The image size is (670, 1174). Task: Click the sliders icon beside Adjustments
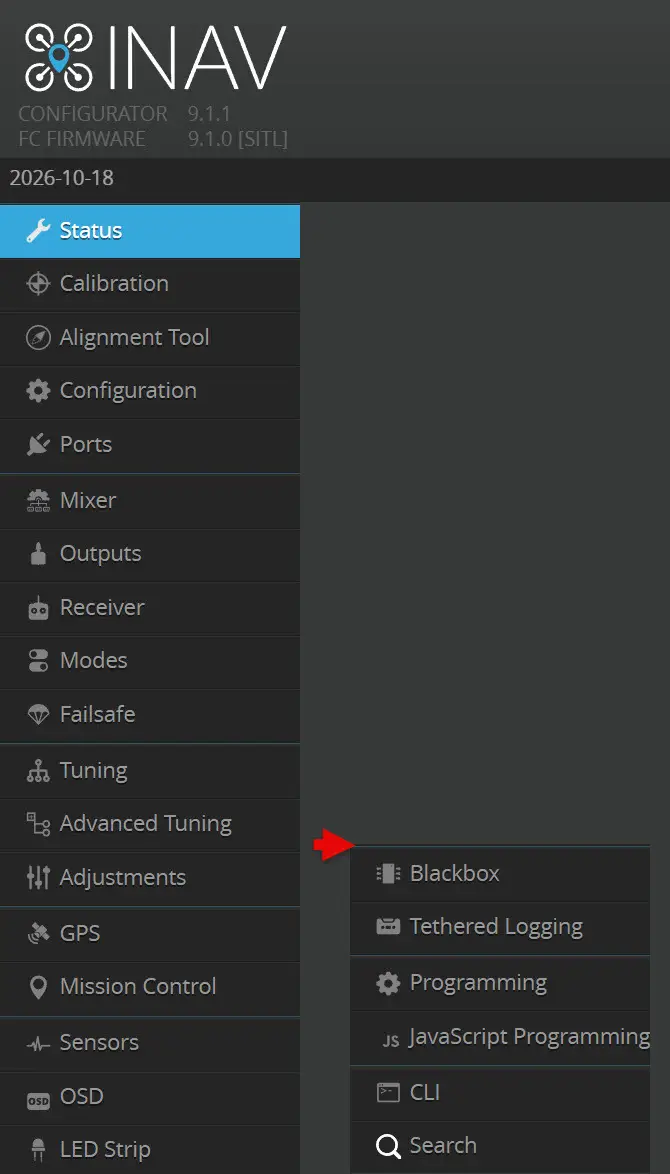click(x=37, y=878)
